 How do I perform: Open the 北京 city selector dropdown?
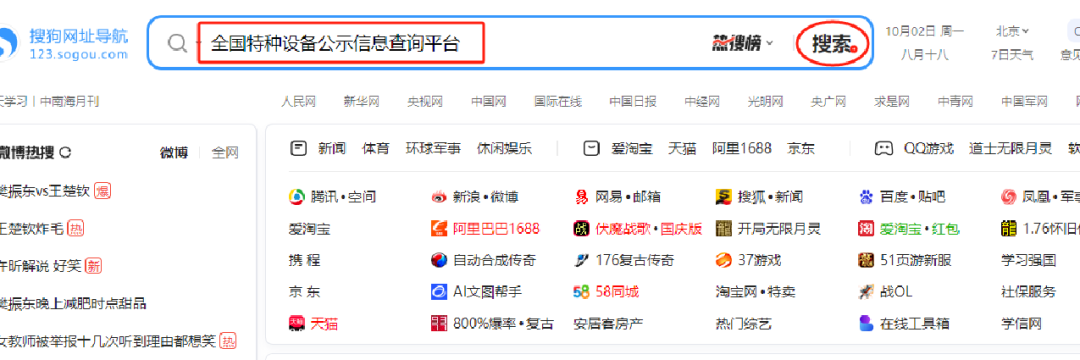[1012, 31]
